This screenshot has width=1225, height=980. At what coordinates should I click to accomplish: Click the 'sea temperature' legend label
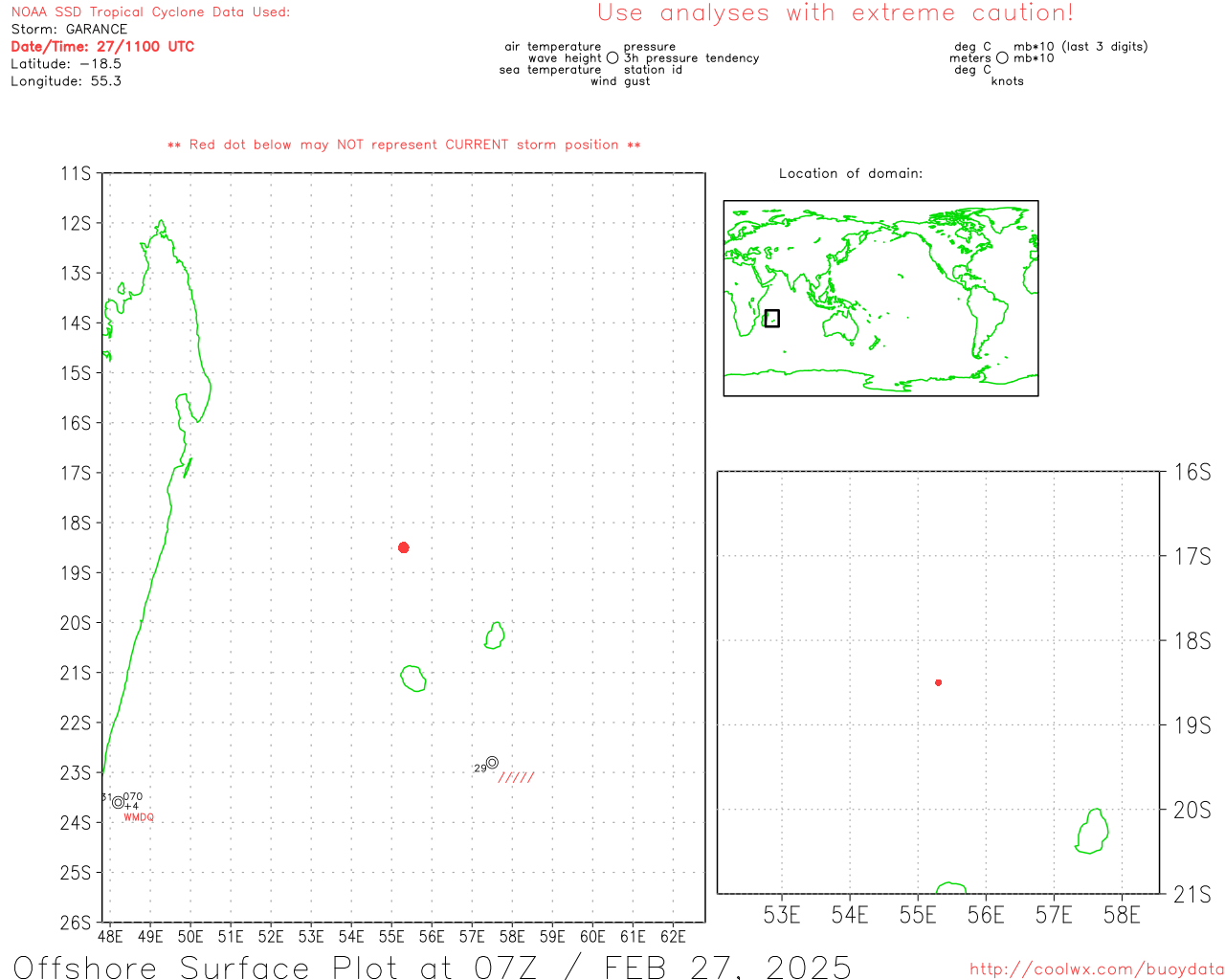click(x=550, y=69)
